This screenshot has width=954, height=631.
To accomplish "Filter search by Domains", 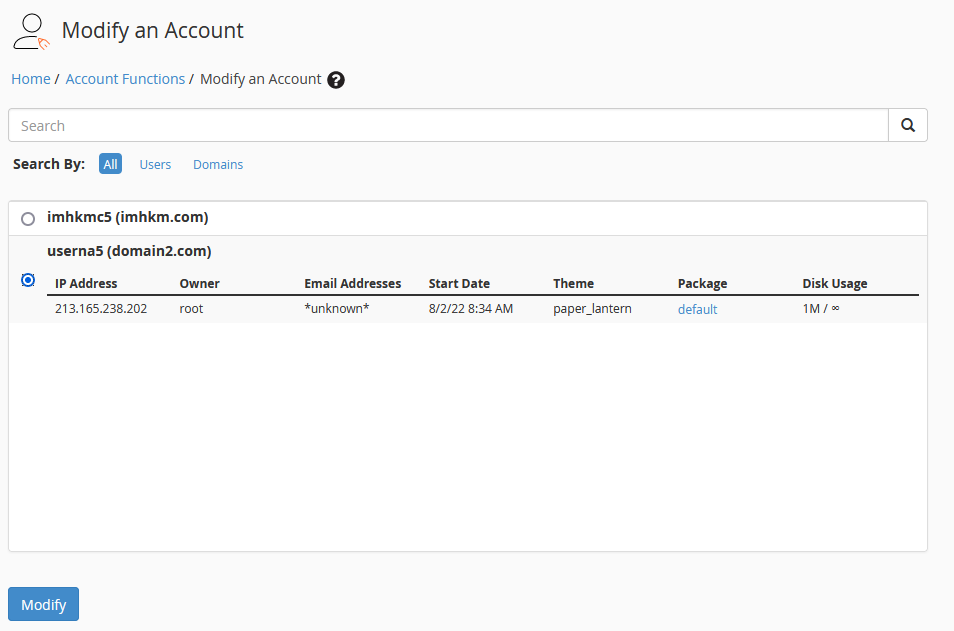I will click(x=218, y=164).
